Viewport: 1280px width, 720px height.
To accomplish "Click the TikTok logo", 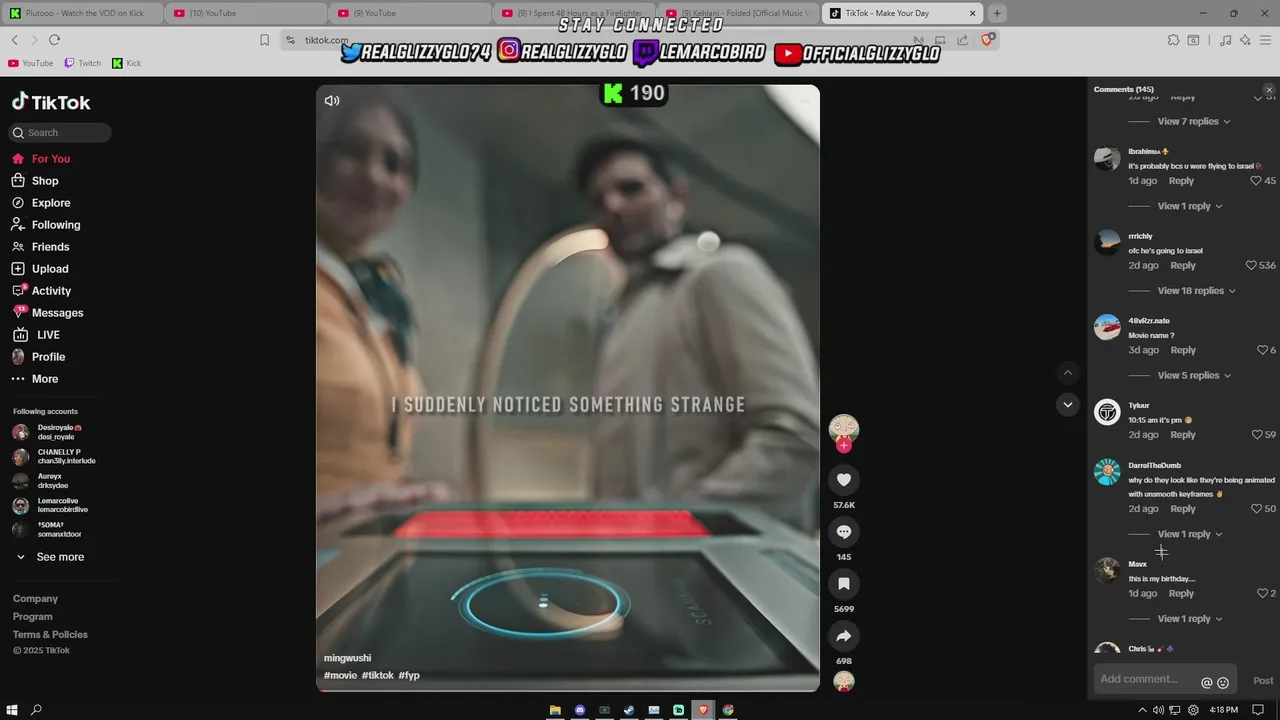I will (51, 102).
